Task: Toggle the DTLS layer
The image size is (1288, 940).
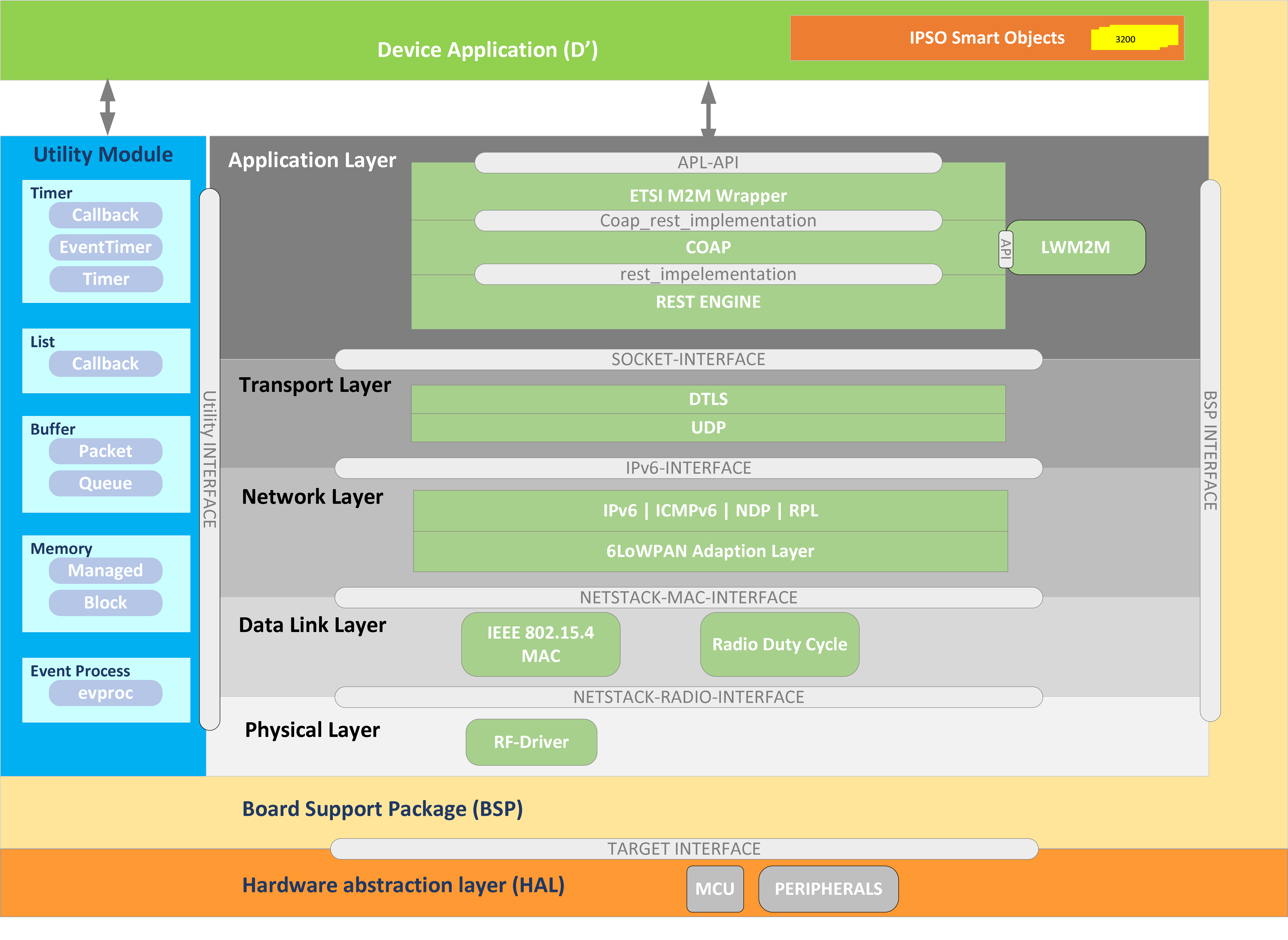Action: tap(709, 399)
